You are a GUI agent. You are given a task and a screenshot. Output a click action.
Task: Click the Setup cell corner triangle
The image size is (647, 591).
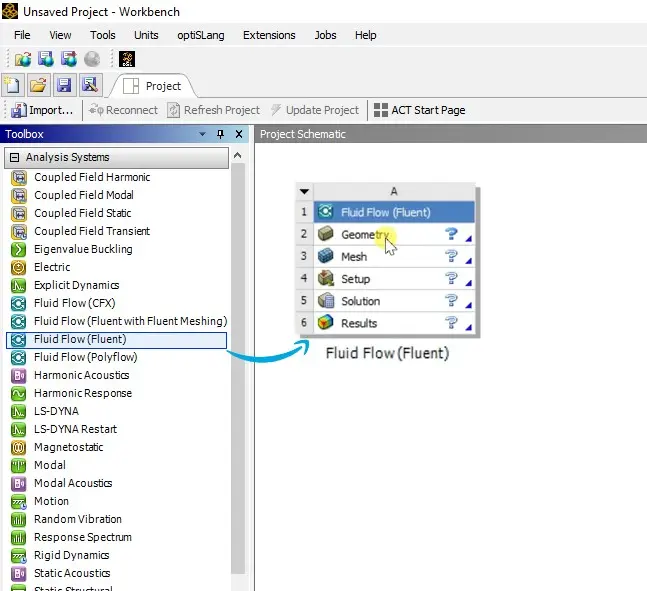coord(468,283)
